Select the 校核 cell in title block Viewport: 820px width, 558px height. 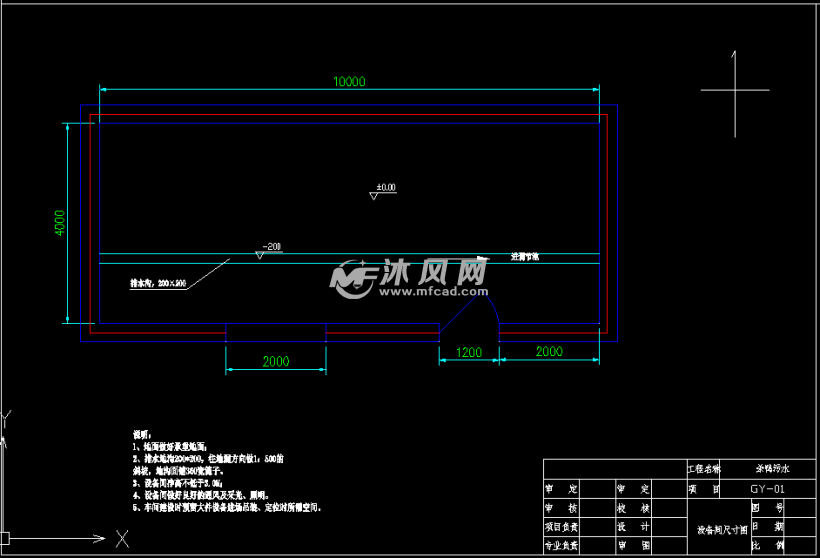pyautogui.click(x=633, y=508)
